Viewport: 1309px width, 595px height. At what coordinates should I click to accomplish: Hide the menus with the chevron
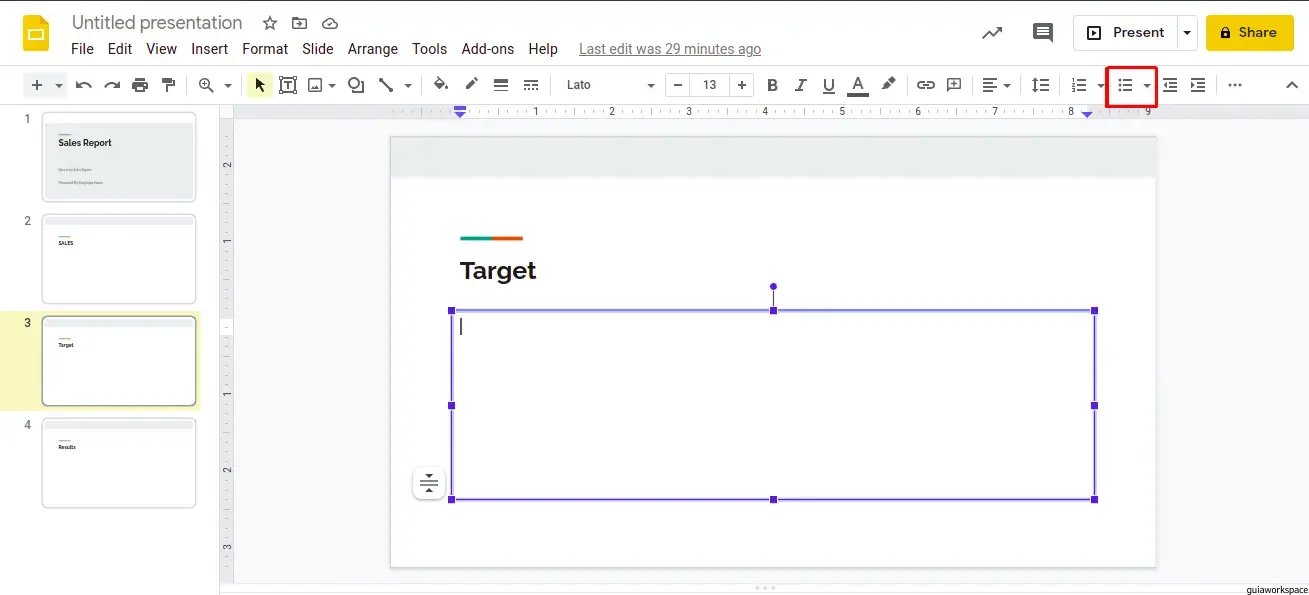point(1292,85)
